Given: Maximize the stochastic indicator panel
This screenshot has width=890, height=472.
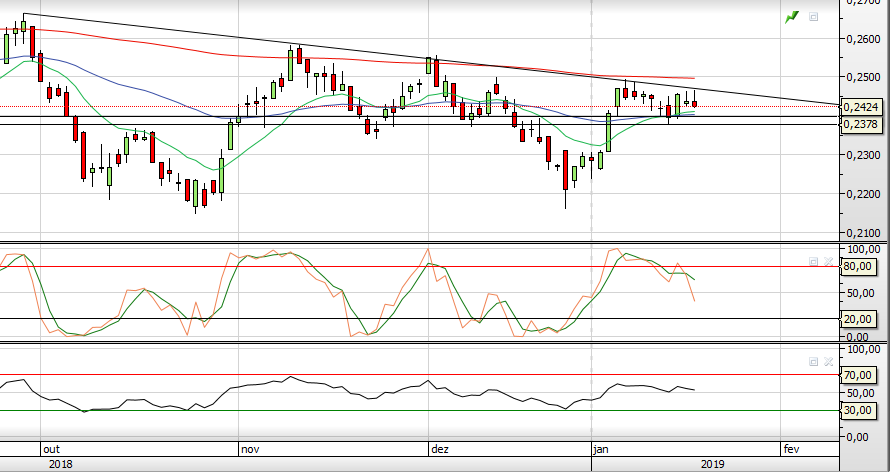Looking at the screenshot, I should (x=813, y=261).
